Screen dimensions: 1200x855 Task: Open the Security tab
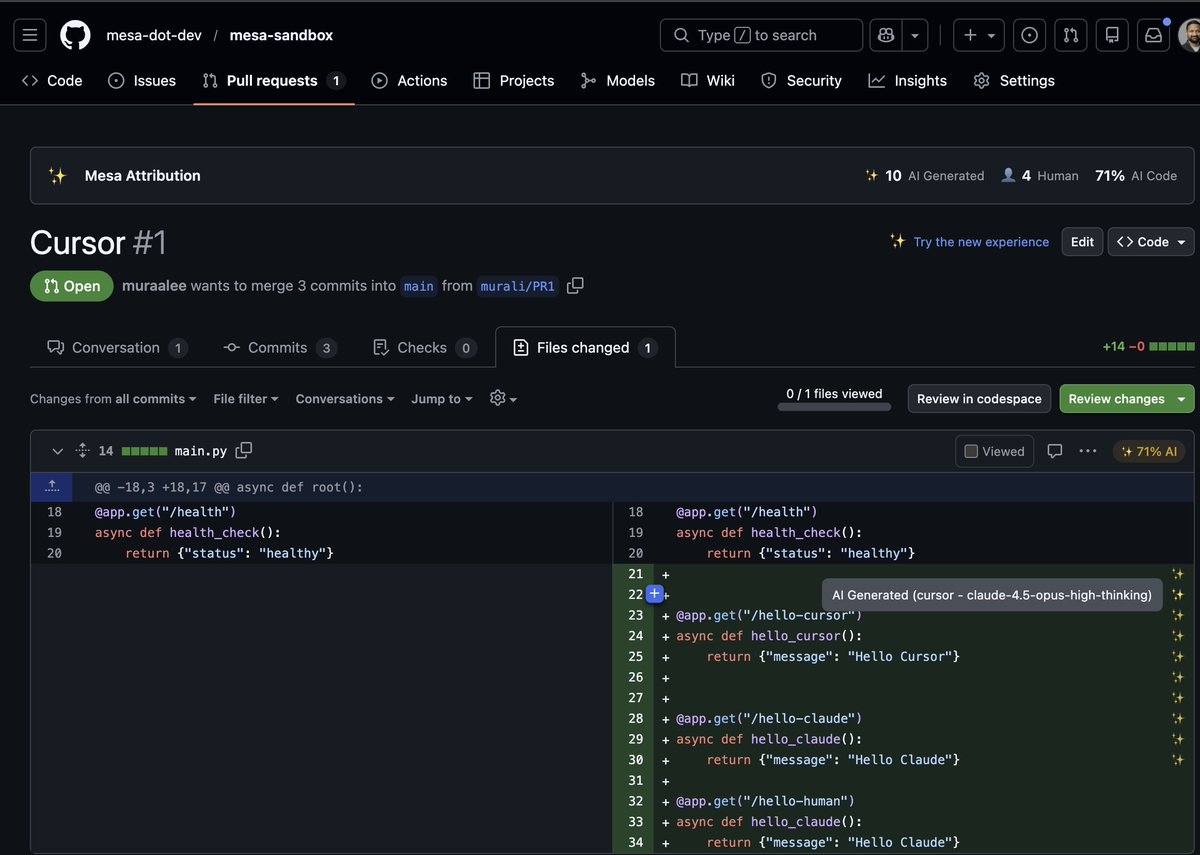[x=802, y=81]
